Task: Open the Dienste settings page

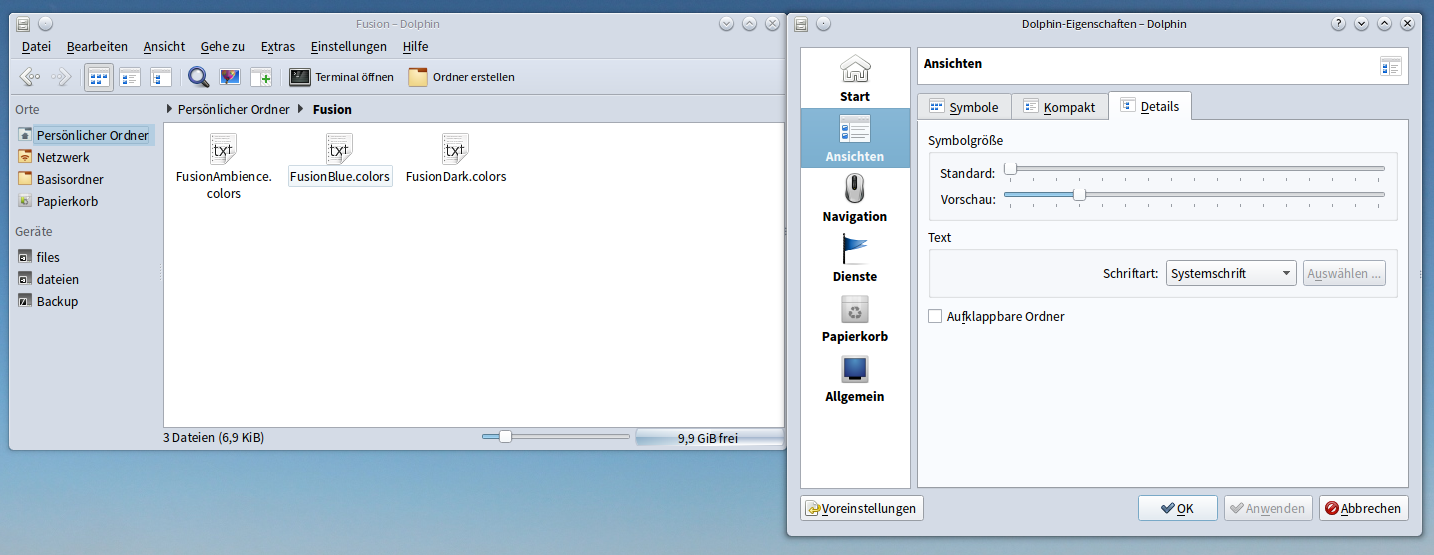Action: 855,258
